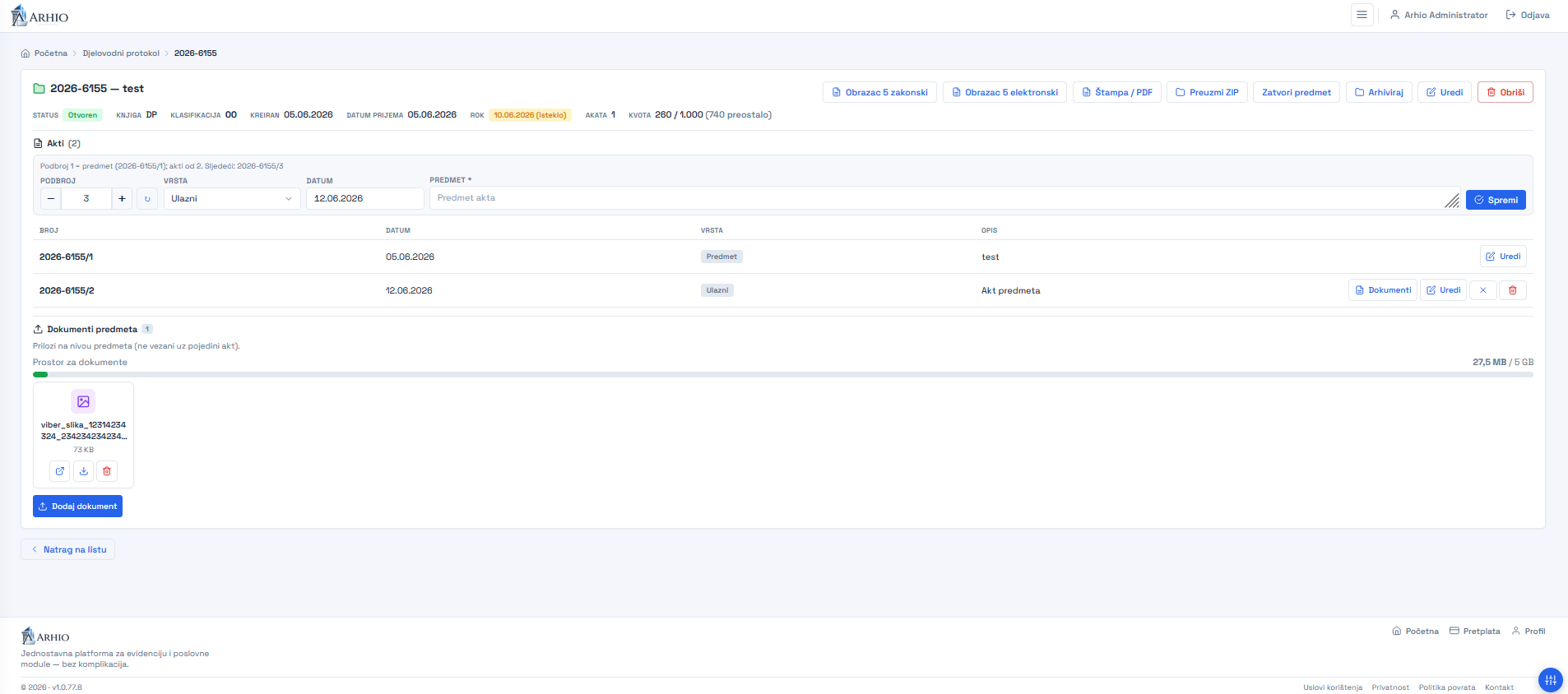Click the expired deadline badge 10.06.2026
1568x694 pixels.
(530, 115)
